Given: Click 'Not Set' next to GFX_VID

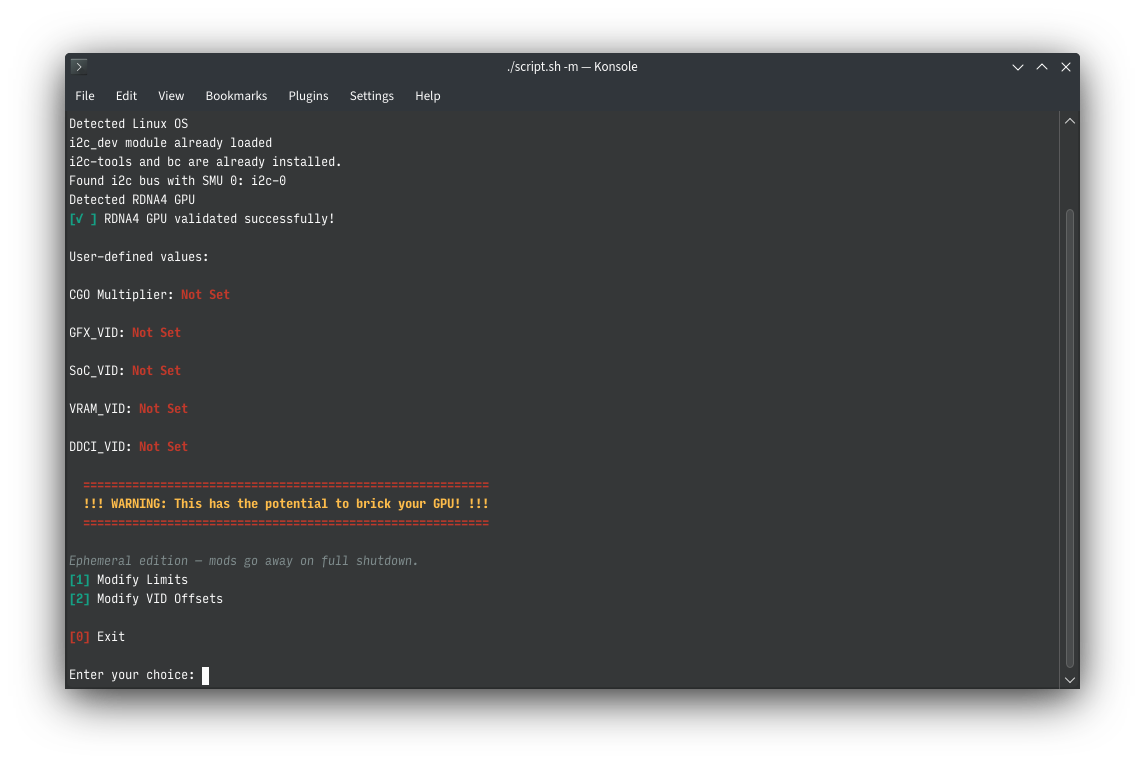Looking at the screenshot, I should (156, 333).
